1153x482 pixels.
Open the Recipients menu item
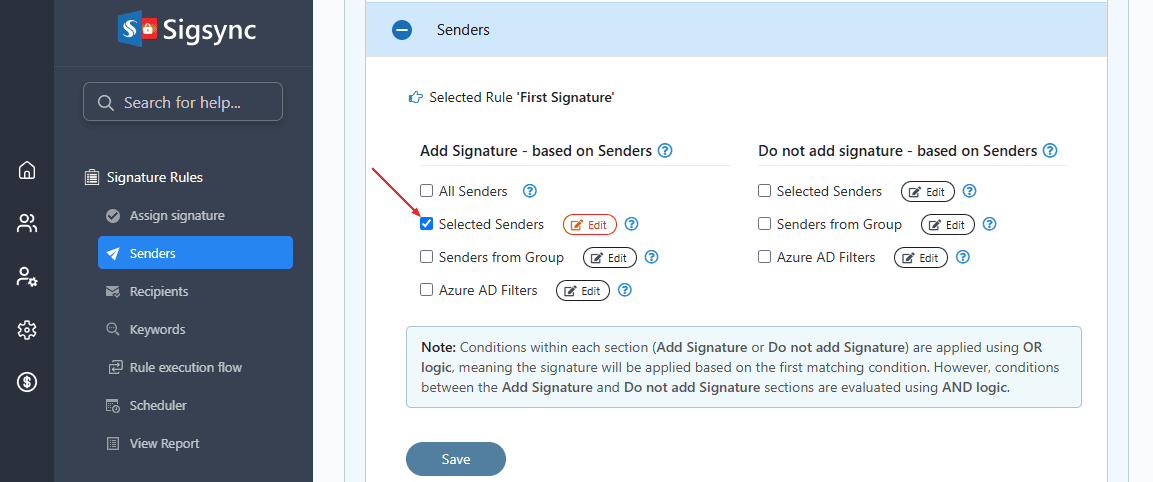pyautogui.click(x=159, y=292)
